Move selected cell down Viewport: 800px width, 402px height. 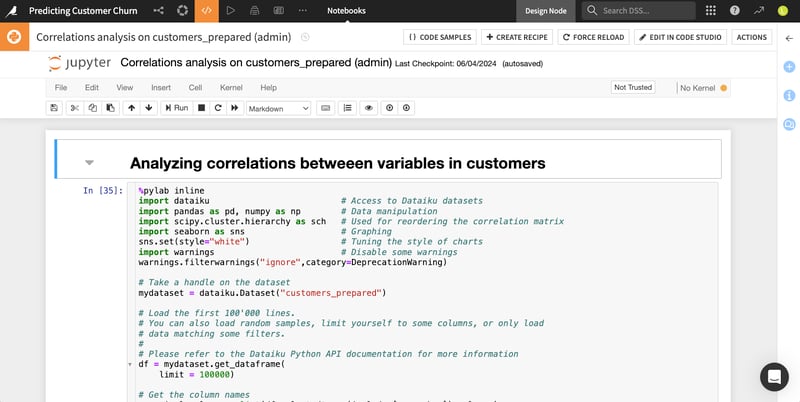pos(149,108)
